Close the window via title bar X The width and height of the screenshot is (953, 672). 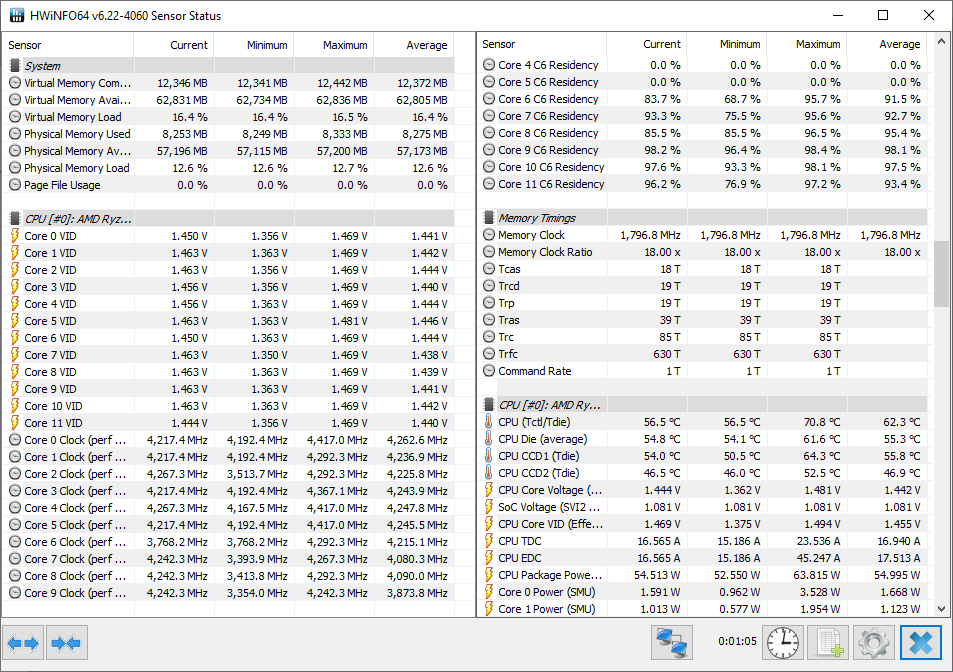pos(929,15)
